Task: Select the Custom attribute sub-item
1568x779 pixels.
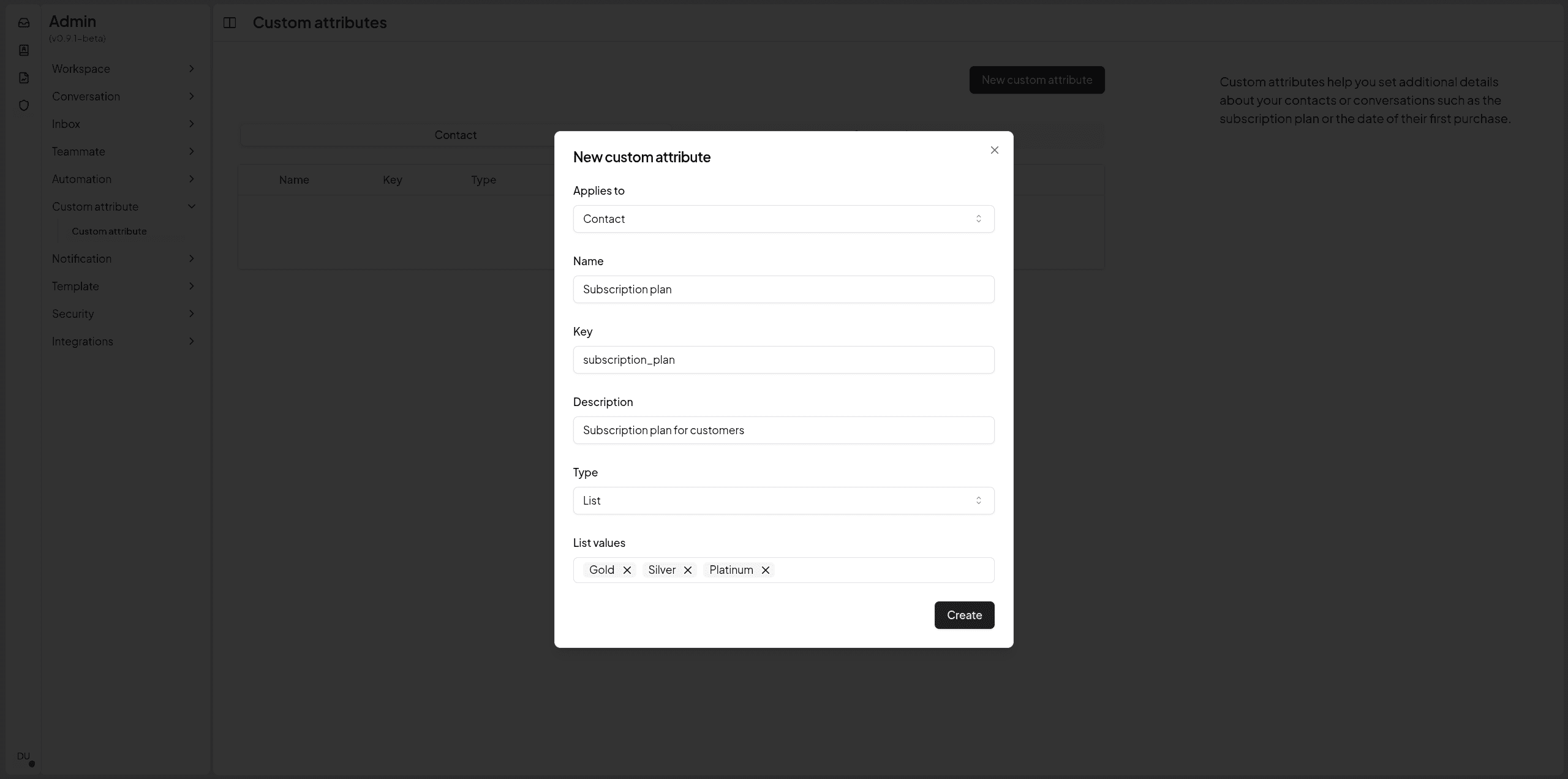Action: [x=109, y=231]
